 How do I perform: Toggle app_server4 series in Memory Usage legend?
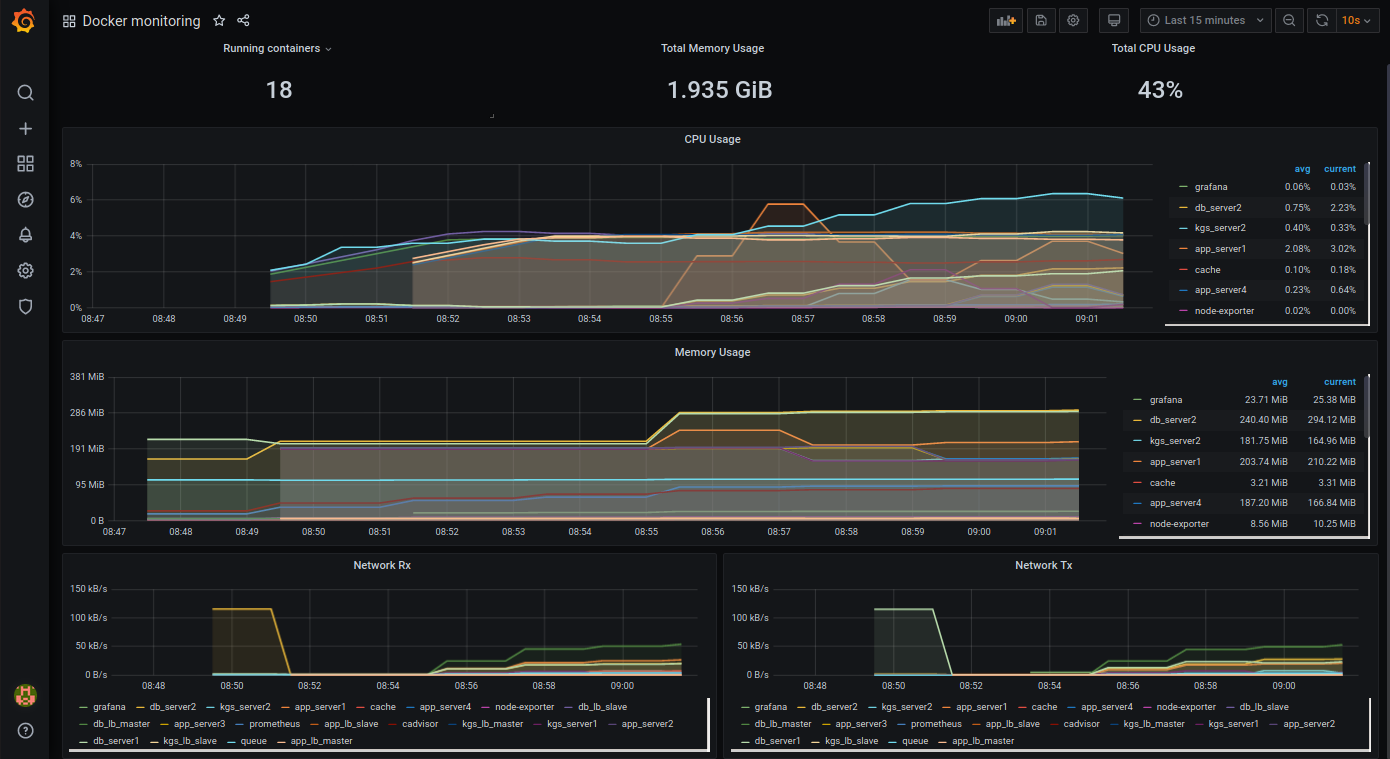[x=1175, y=503]
